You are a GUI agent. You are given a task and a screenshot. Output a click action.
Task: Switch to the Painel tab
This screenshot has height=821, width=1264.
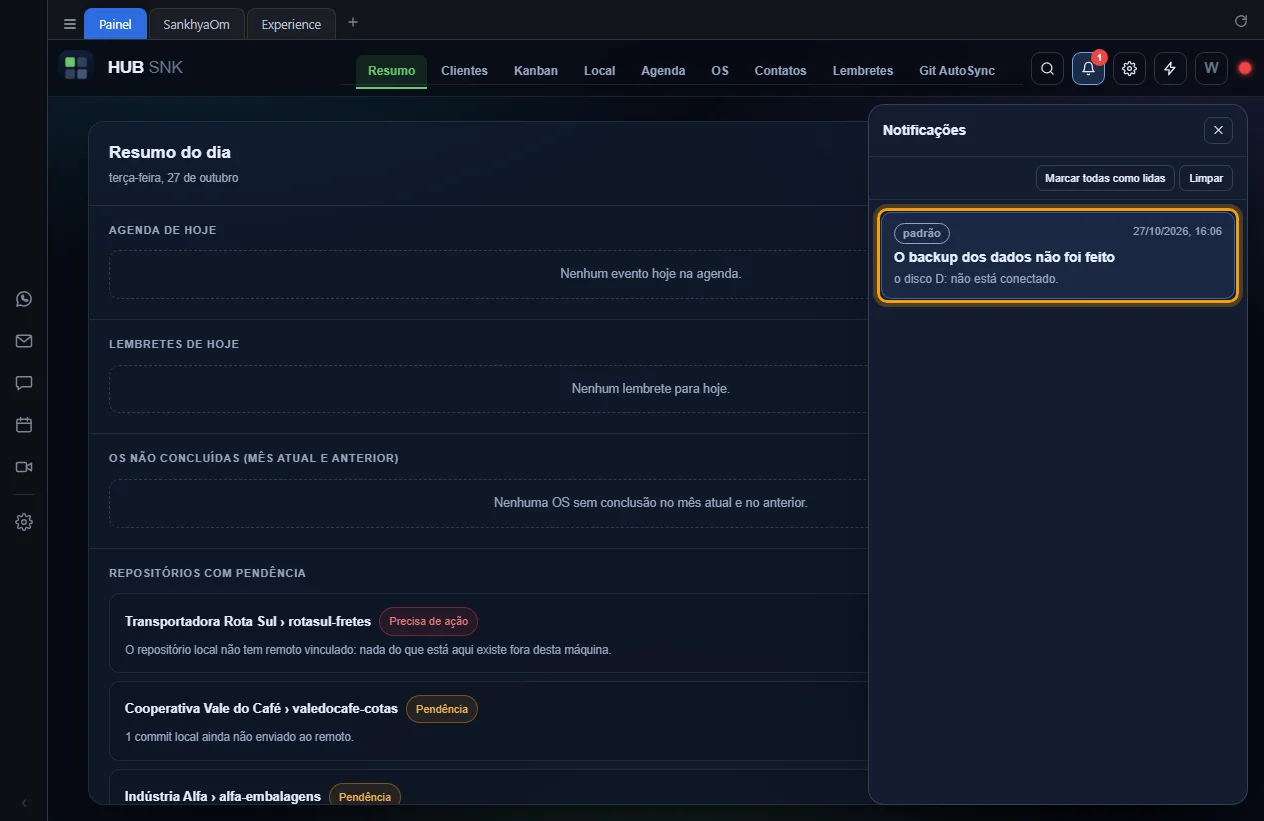click(115, 24)
